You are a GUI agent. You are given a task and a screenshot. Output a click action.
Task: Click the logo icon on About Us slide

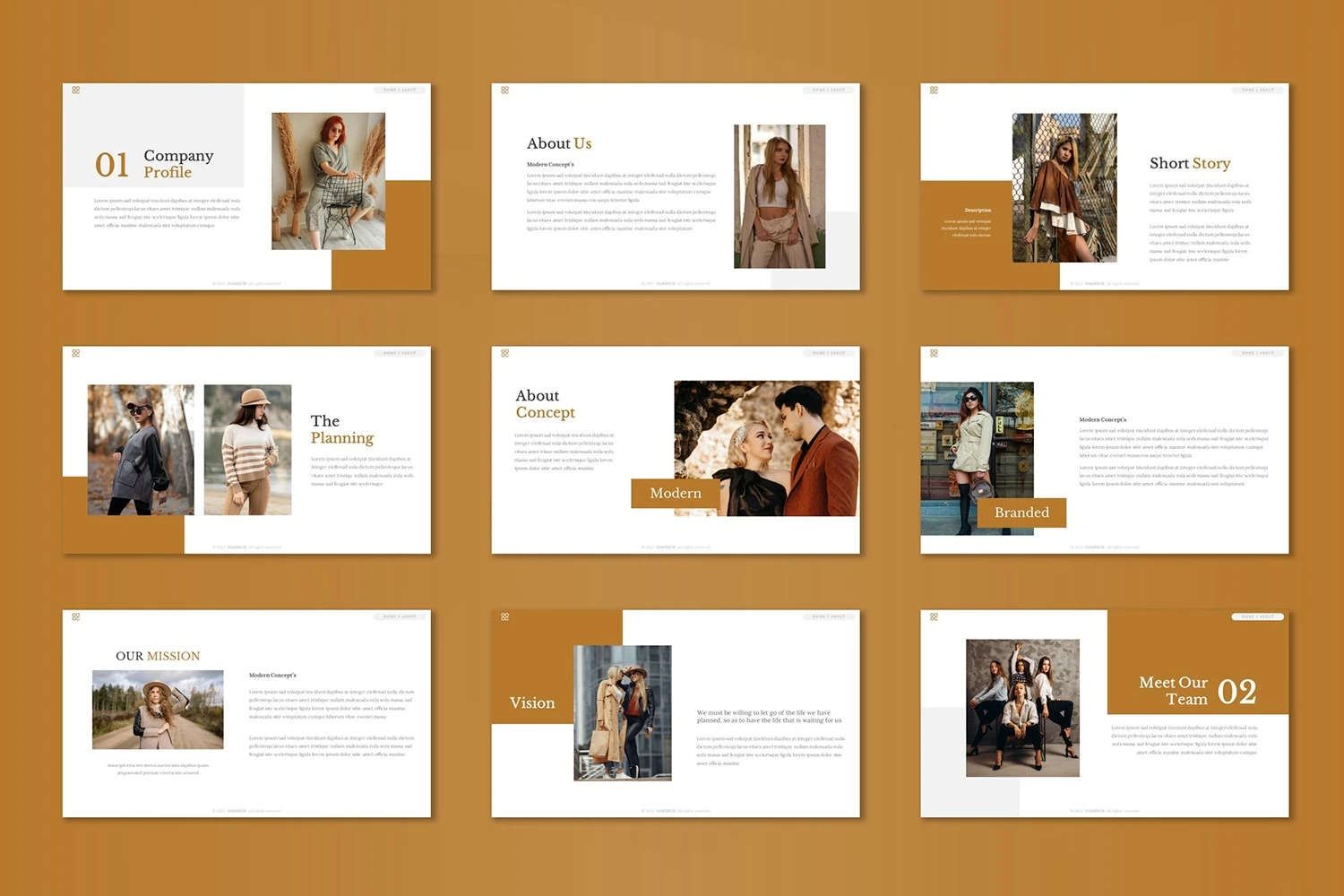tap(505, 90)
